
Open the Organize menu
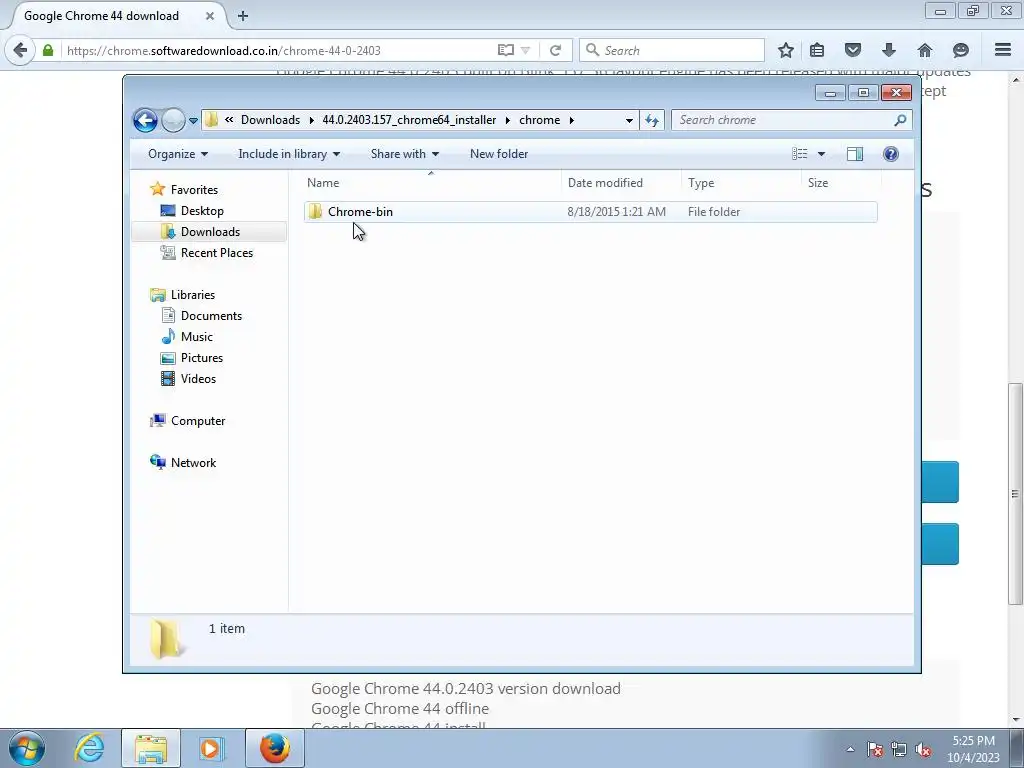pyautogui.click(x=178, y=154)
